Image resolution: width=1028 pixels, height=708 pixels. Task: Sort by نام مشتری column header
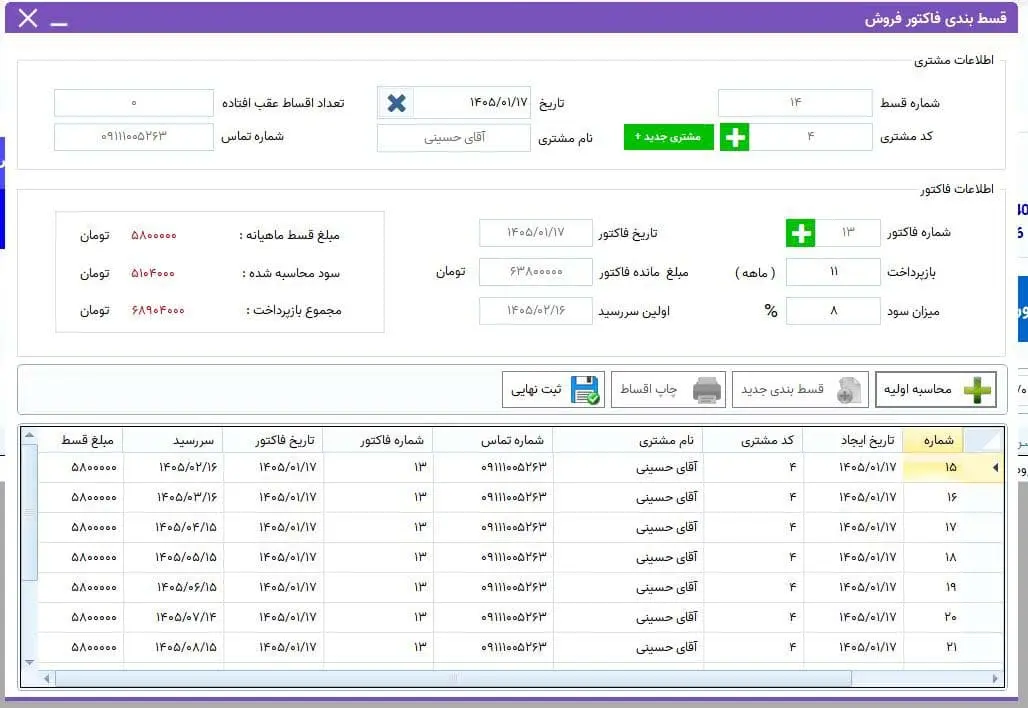(627, 441)
